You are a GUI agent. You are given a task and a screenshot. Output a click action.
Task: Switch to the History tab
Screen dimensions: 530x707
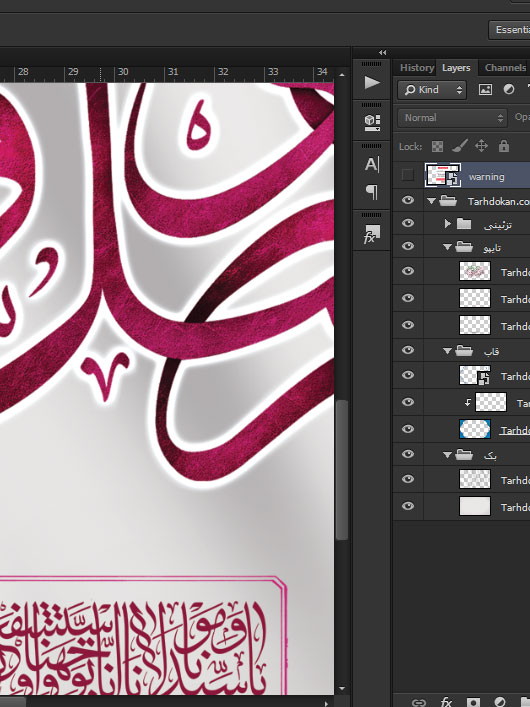click(x=416, y=68)
